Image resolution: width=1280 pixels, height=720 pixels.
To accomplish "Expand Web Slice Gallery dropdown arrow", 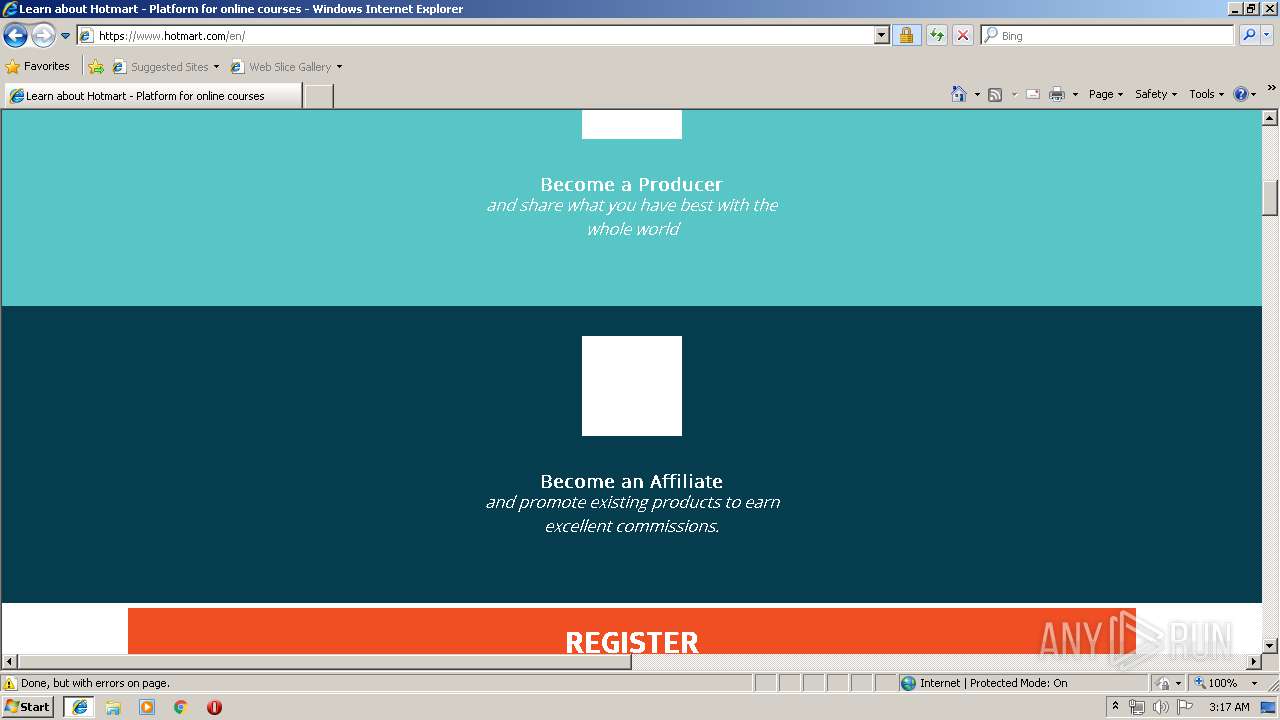I will coord(339,67).
